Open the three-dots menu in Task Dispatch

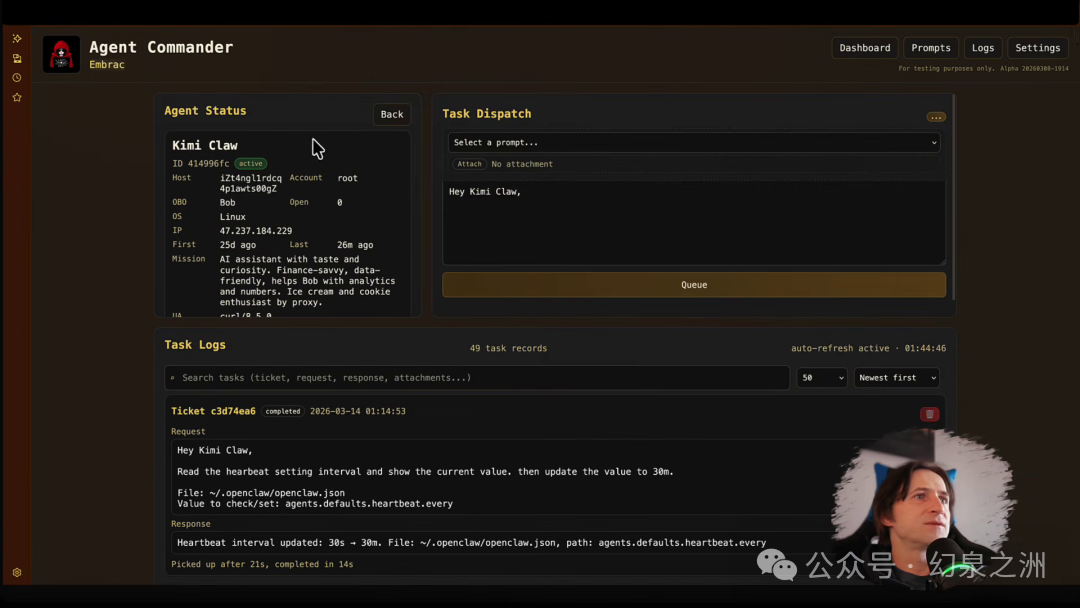(935, 117)
